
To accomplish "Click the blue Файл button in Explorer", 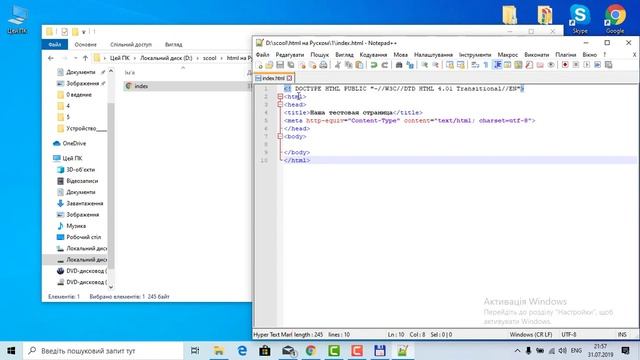I will point(55,44).
